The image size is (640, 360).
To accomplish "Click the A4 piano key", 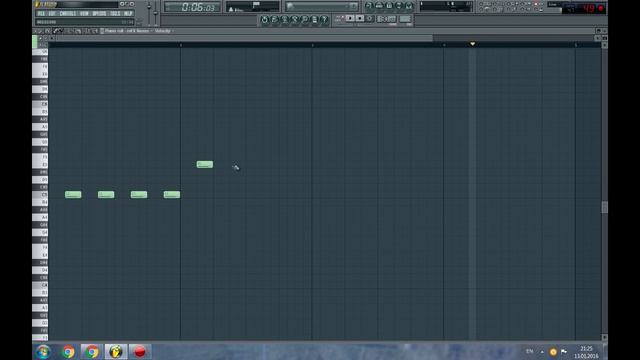I will 40,217.
